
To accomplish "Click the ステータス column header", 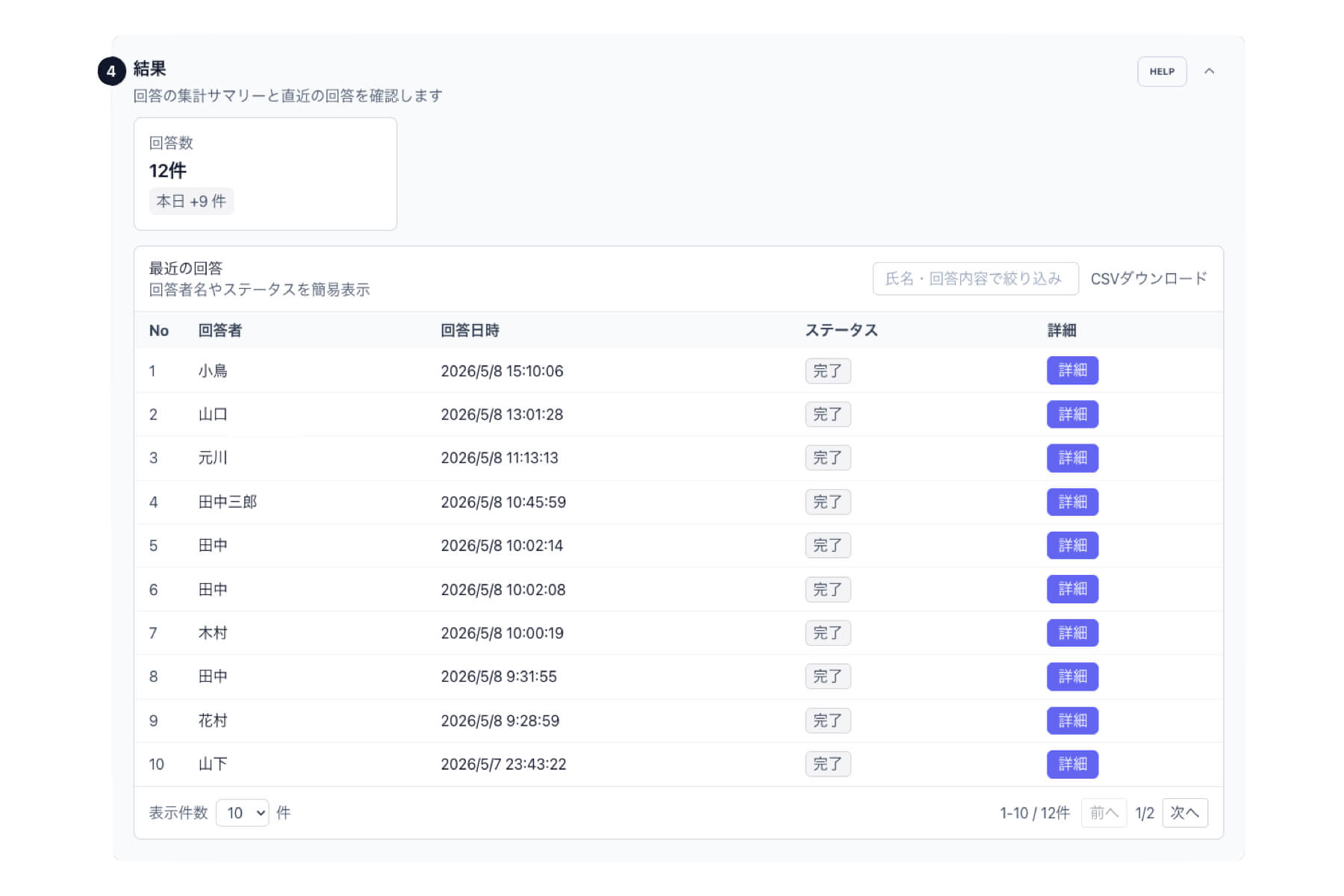I will [841, 331].
